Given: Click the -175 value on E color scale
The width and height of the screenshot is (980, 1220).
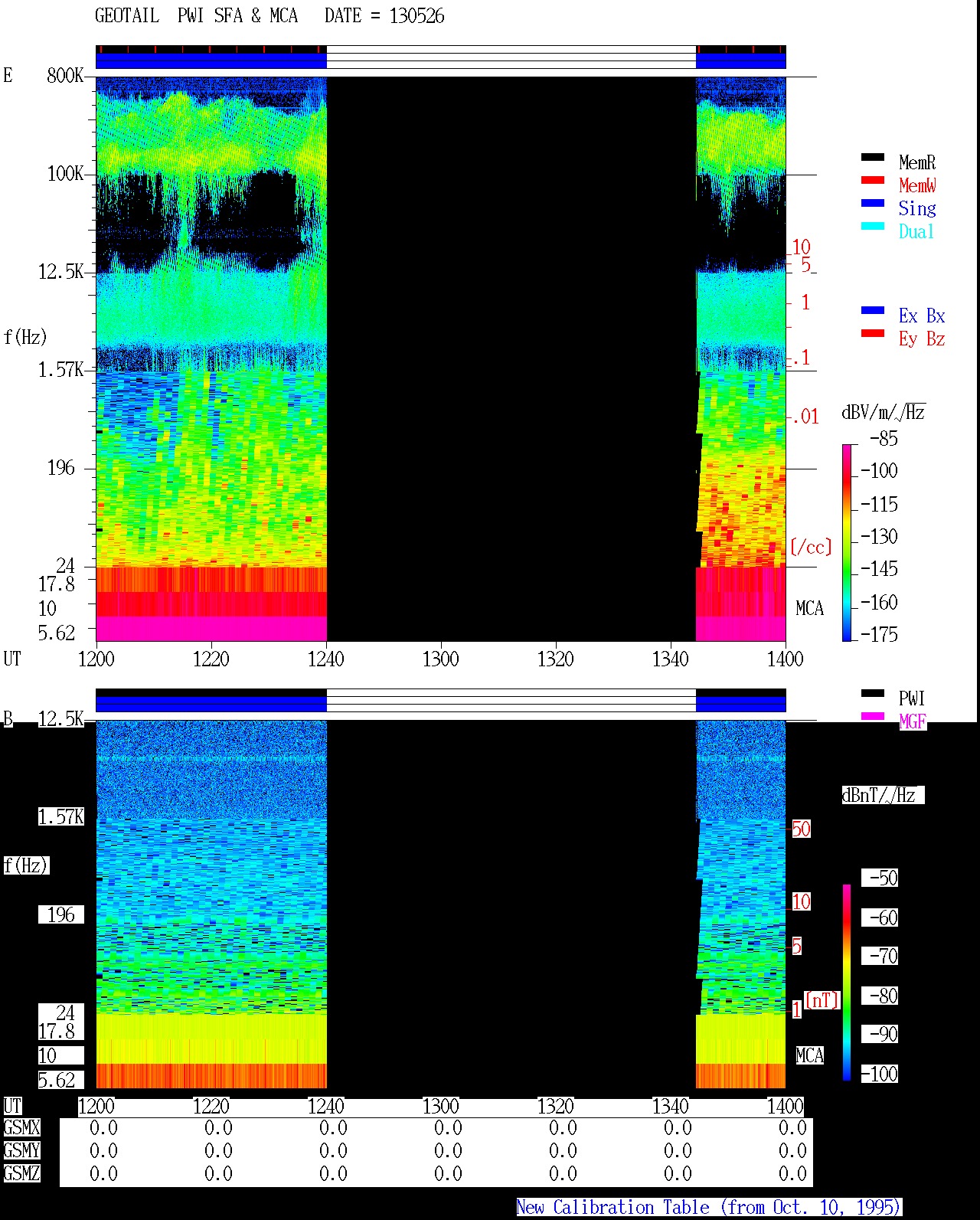Looking at the screenshot, I should pyautogui.click(x=879, y=634).
